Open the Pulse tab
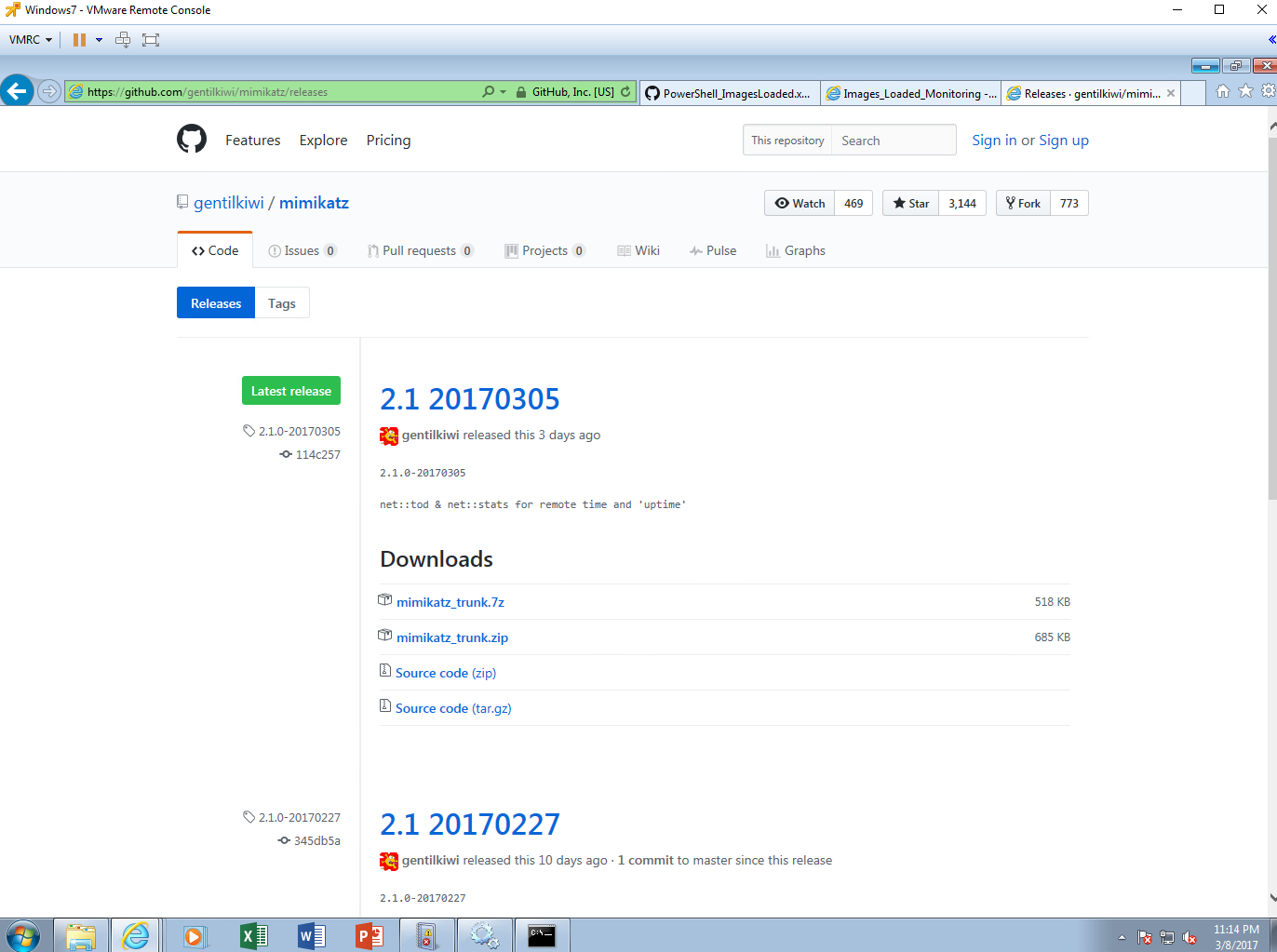 (713, 250)
